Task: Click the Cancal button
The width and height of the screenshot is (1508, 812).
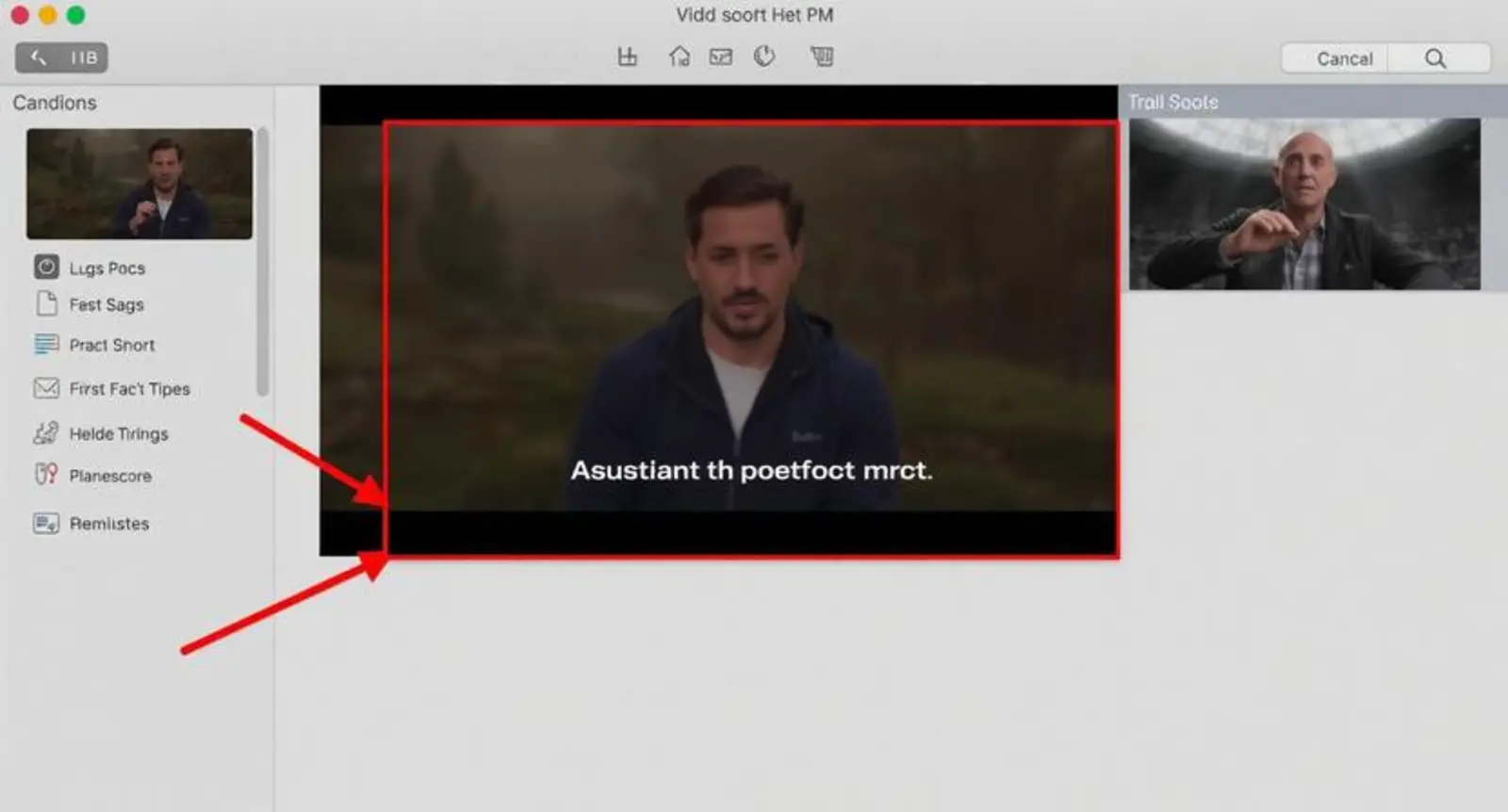Action: [x=1344, y=58]
